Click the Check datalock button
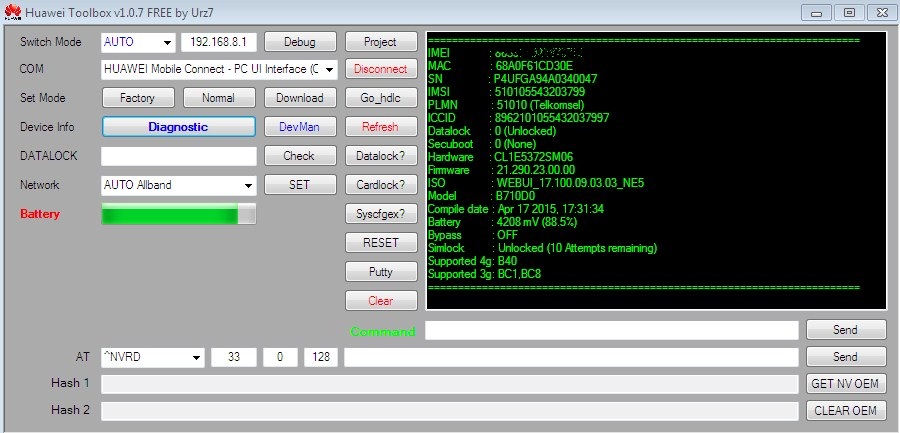The height and width of the screenshot is (433, 900). (x=300, y=156)
